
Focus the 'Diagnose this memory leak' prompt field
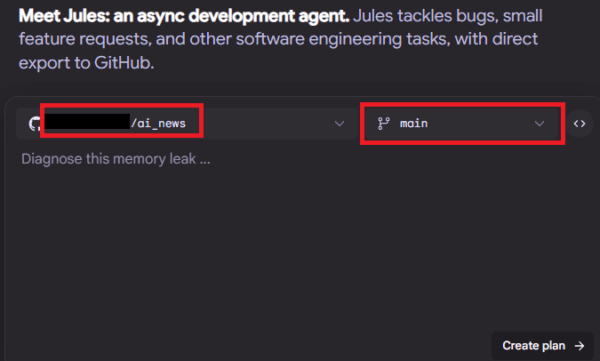tap(116, 159)
